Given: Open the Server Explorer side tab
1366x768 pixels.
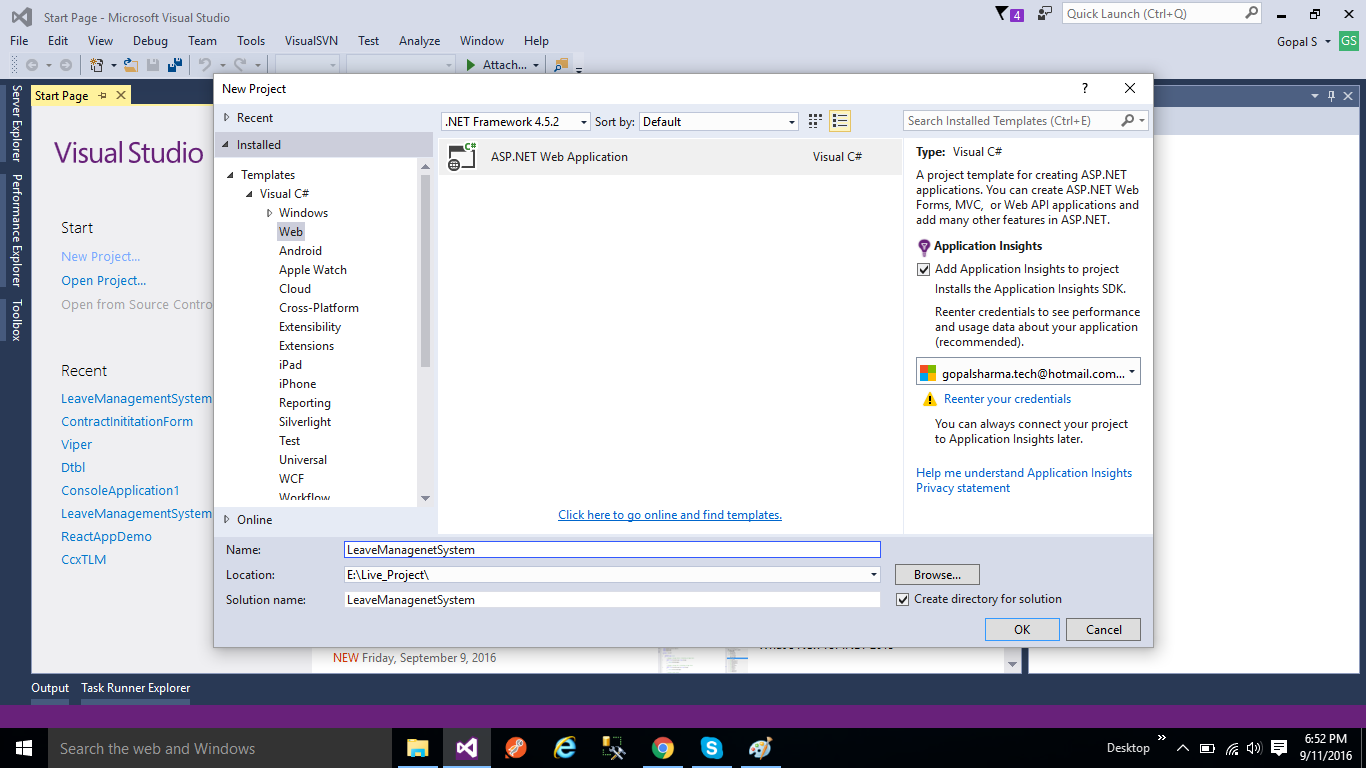Looking at the screenshot, I should tap(16, 123).
